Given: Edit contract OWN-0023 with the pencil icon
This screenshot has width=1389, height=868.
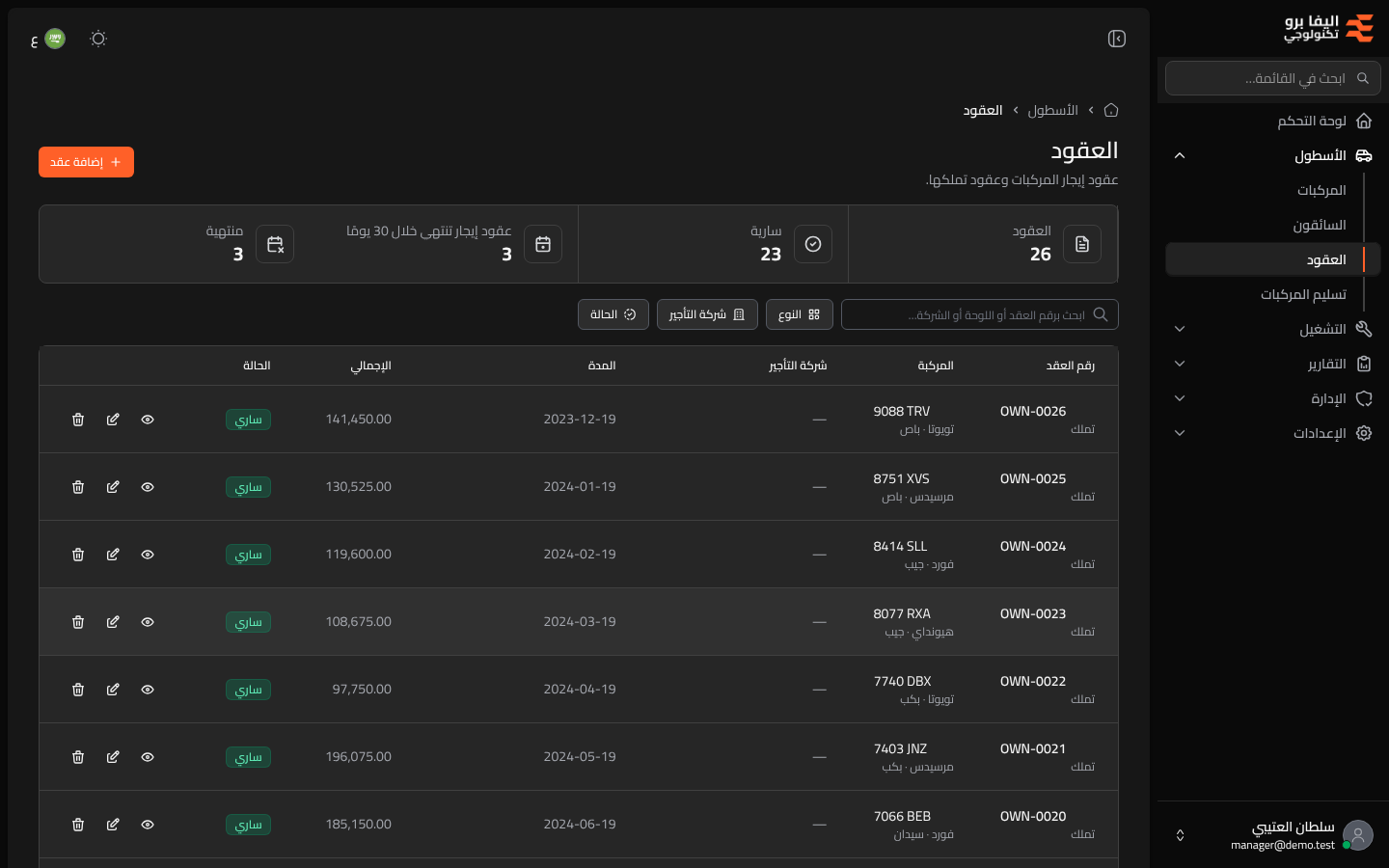Looking at the screenshot, I should (113, 622).
